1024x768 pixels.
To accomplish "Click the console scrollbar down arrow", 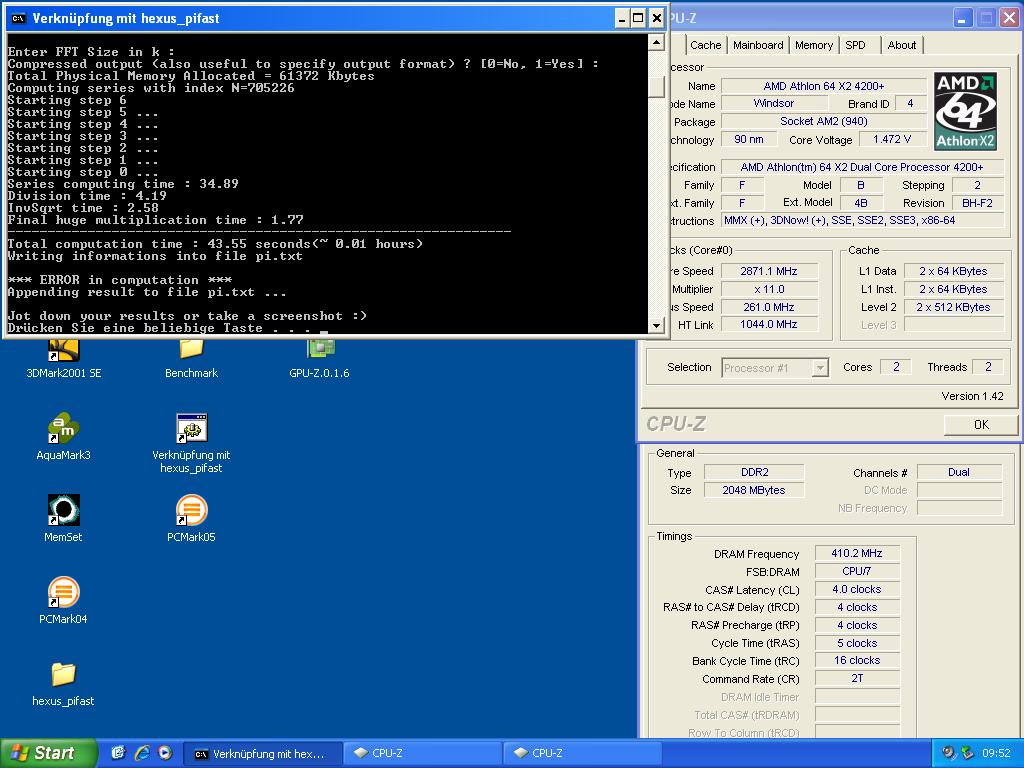I will pyautogui.click(x=656, y=325).
